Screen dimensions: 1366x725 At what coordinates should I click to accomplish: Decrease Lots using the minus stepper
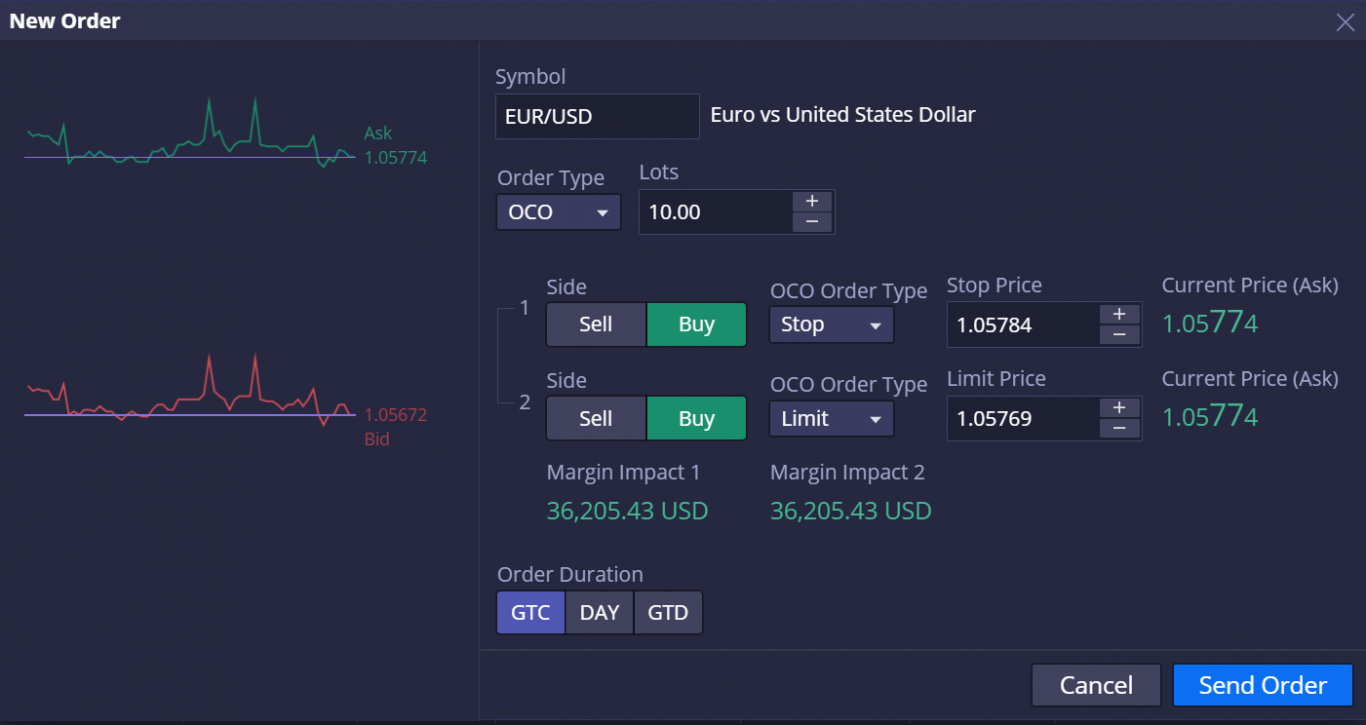812,222
